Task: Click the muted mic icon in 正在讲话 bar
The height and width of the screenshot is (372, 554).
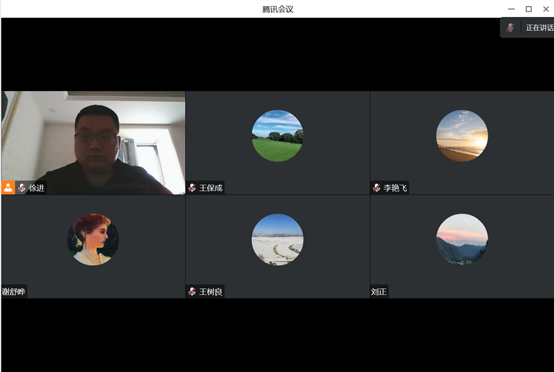Action: [x=510, y=28]
